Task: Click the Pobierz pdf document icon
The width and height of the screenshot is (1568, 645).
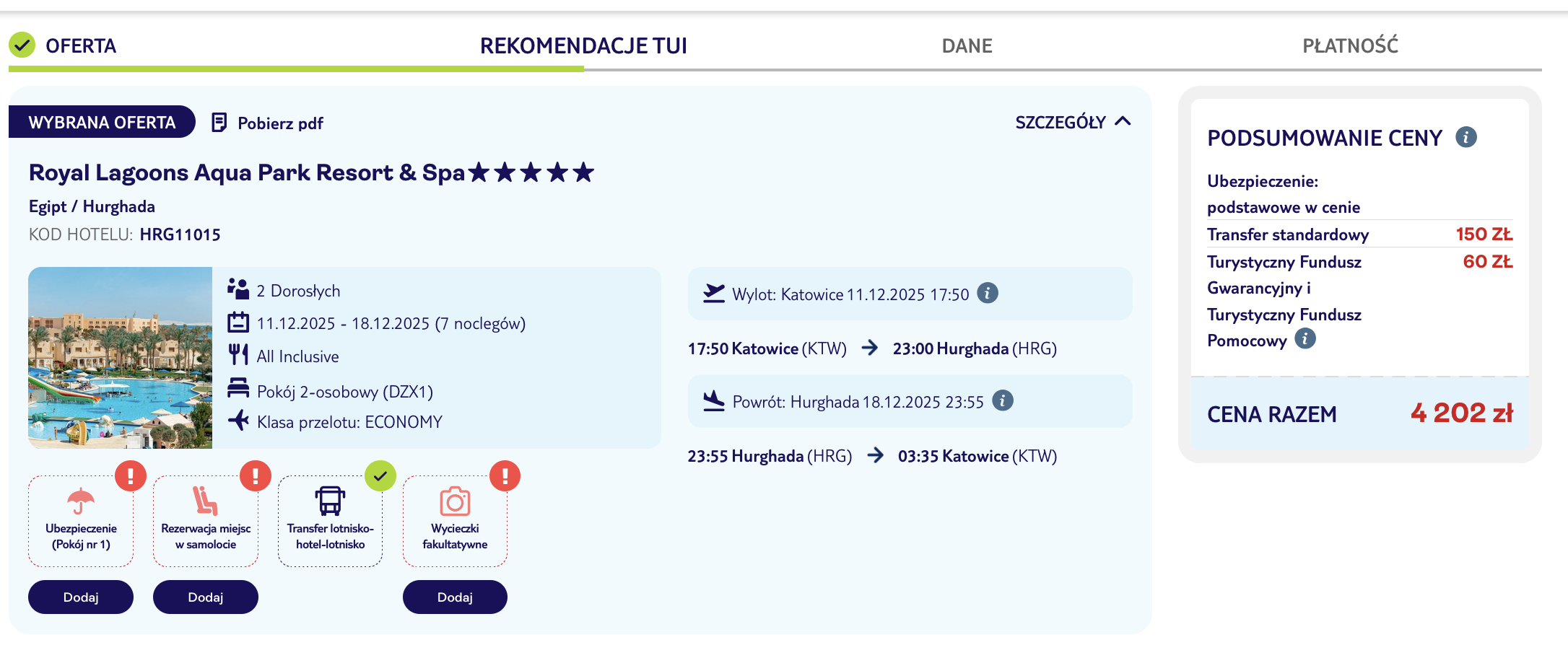Action: tap(219, 123)
